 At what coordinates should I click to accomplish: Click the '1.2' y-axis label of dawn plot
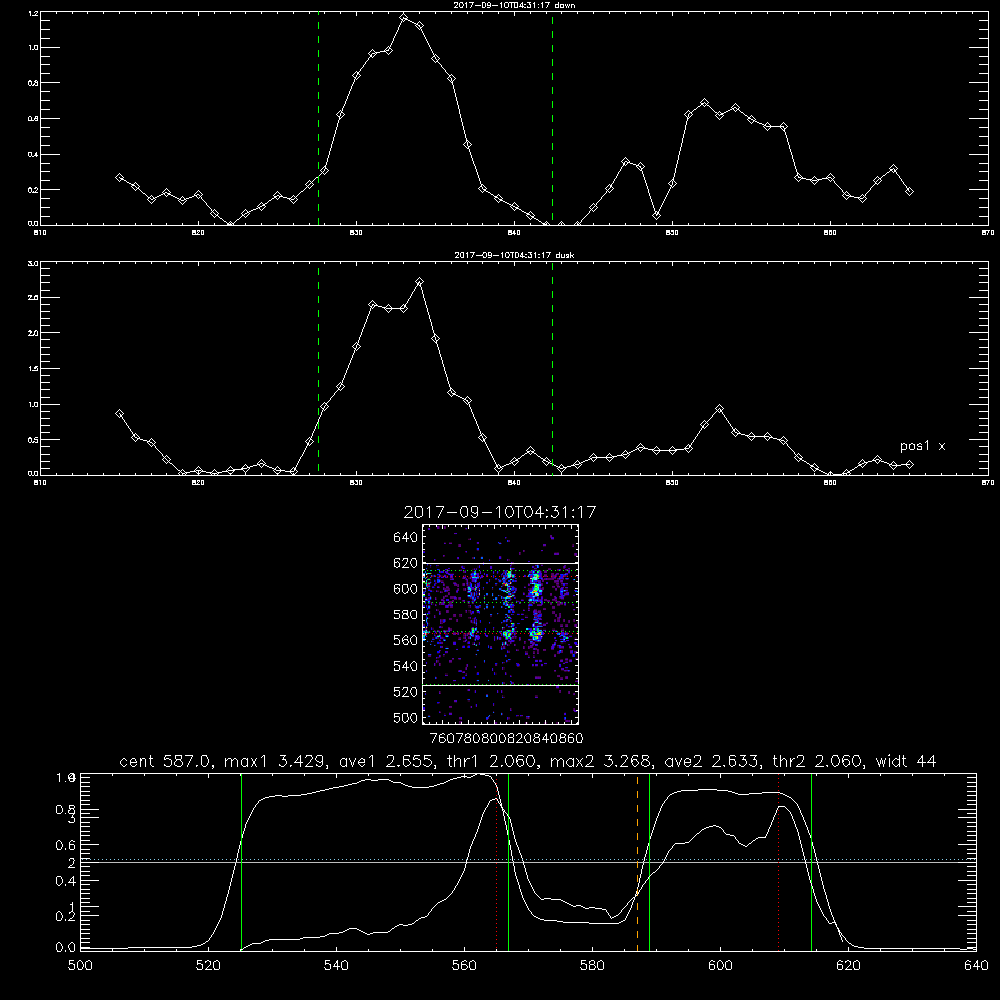tap(34, 13)
